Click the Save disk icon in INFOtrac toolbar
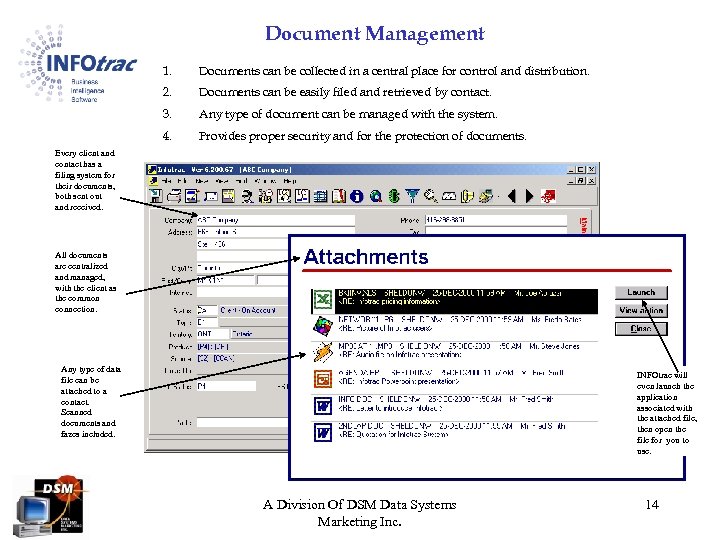 [x=156, y=196]
